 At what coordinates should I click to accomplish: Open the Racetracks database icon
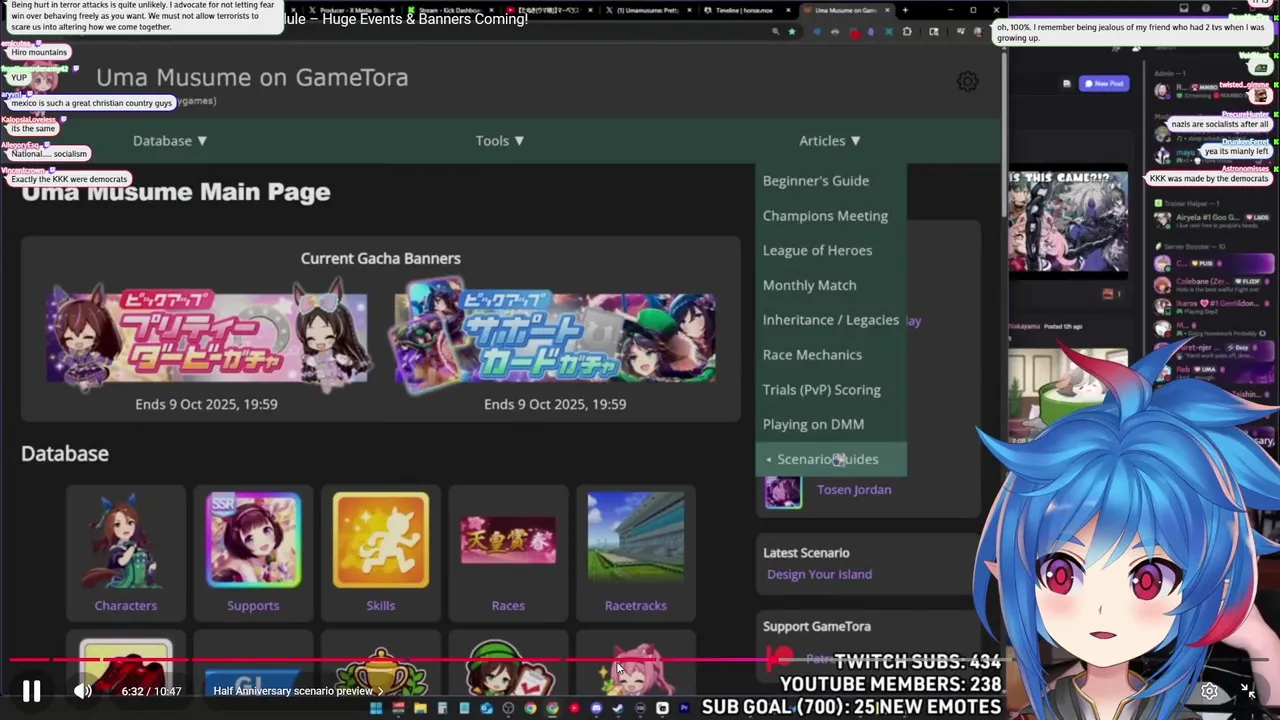click(636, 552)
